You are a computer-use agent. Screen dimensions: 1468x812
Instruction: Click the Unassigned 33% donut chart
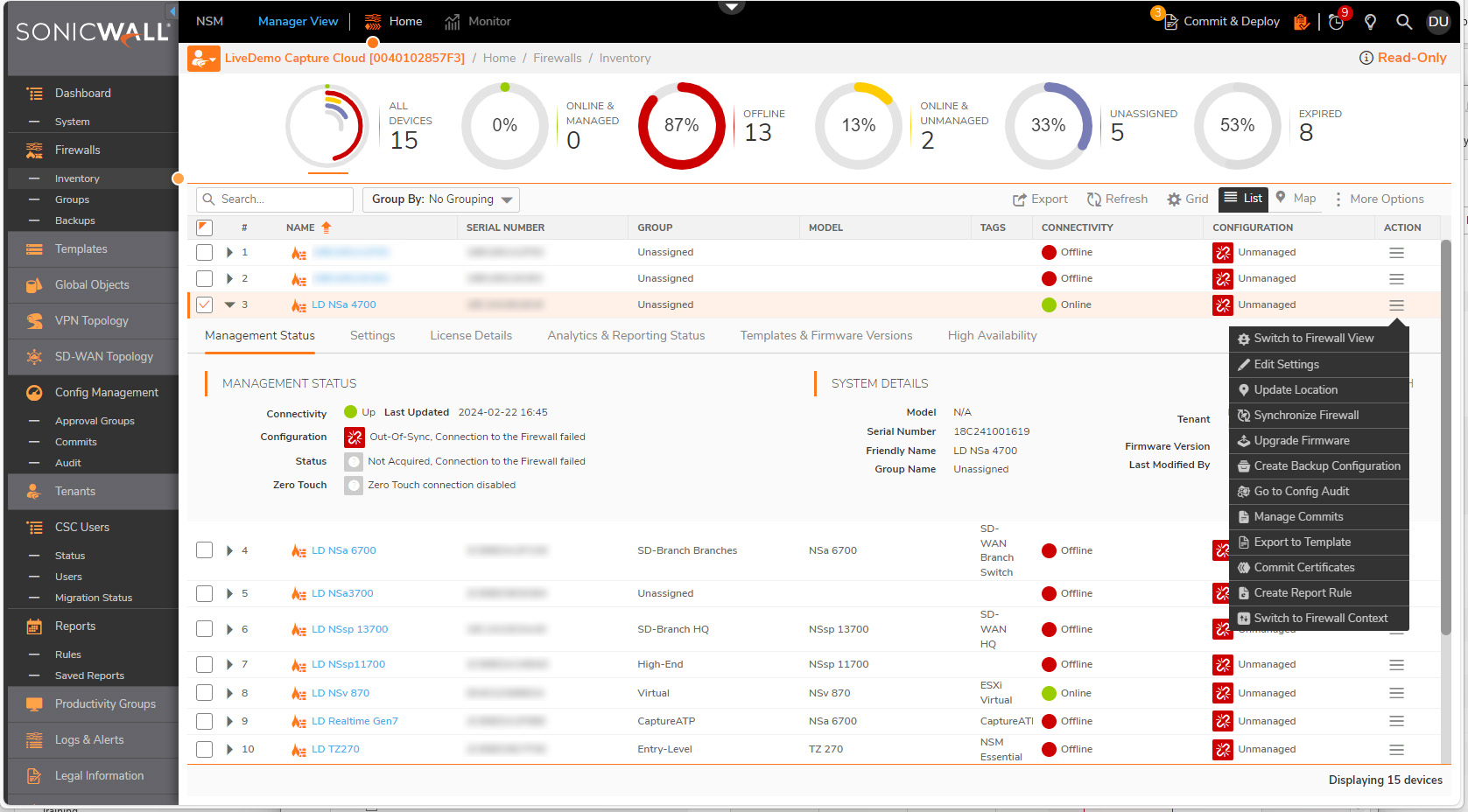[1048, 126]
